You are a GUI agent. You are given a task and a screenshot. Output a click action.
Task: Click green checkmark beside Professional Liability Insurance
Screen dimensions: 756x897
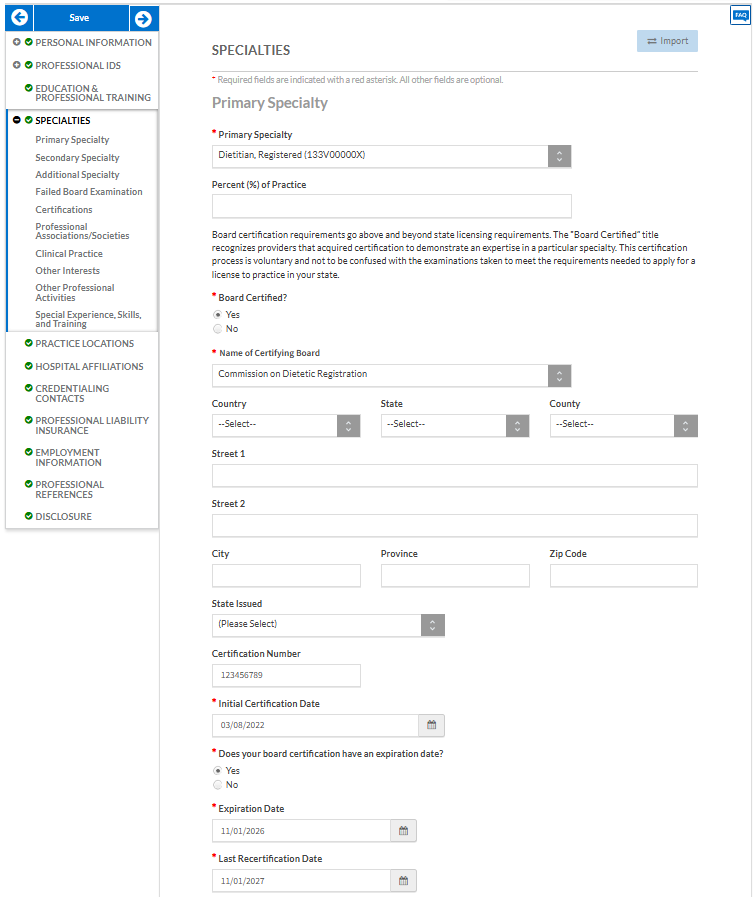tap(29, 419)
